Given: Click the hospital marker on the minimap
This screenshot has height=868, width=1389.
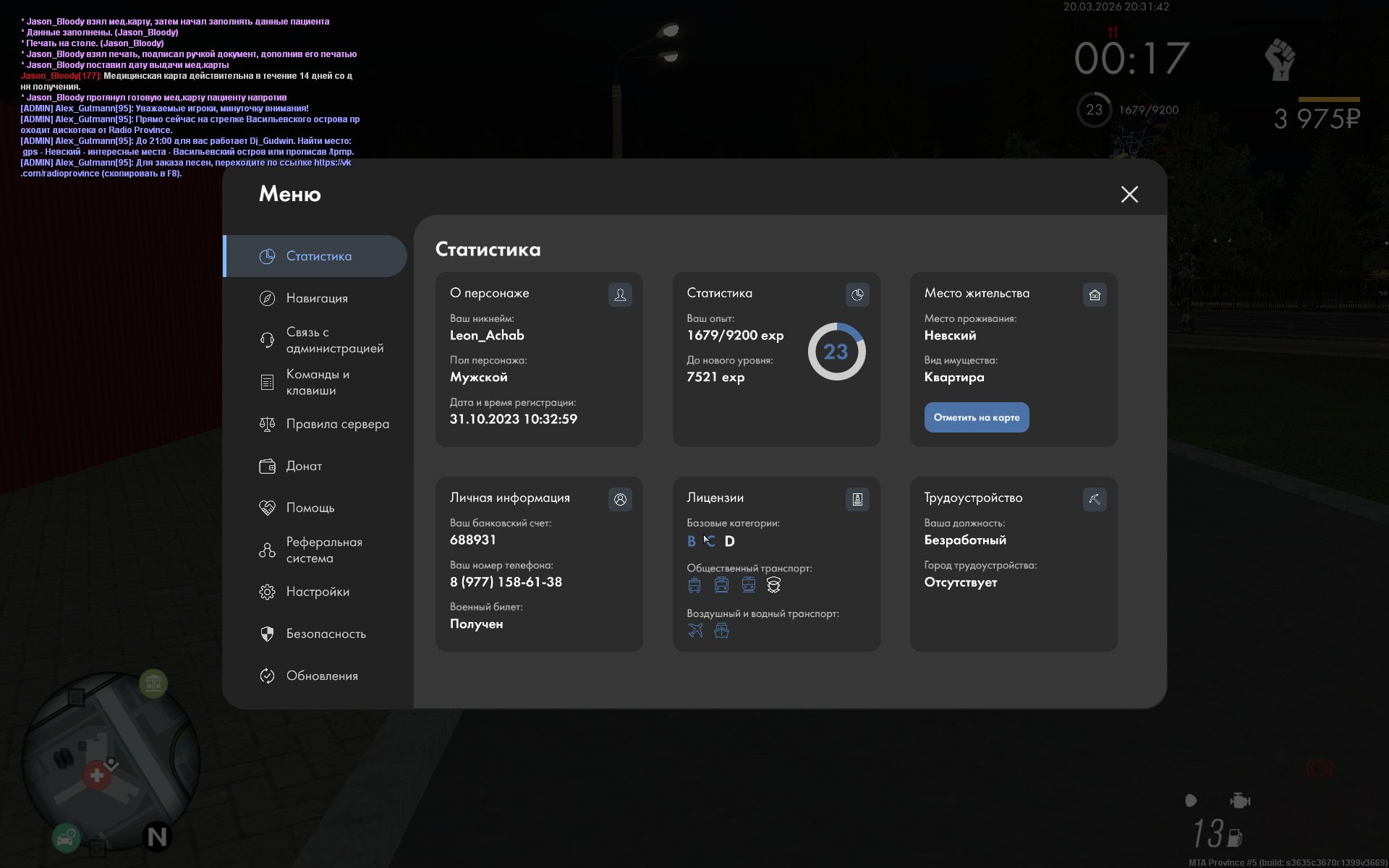Looking at the screenshot, I should point(97,775).
